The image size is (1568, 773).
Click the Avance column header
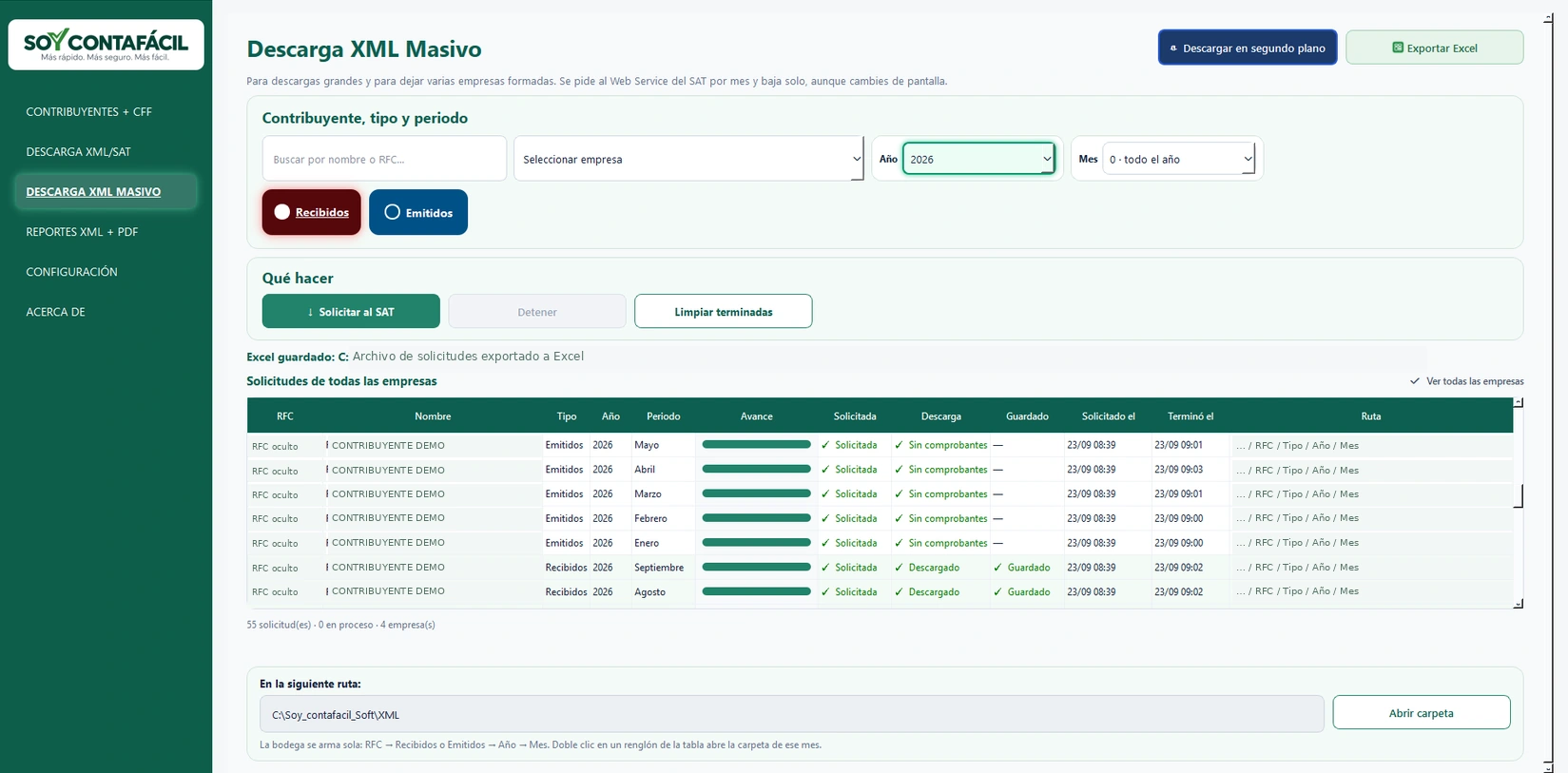(x=756, y=415)
